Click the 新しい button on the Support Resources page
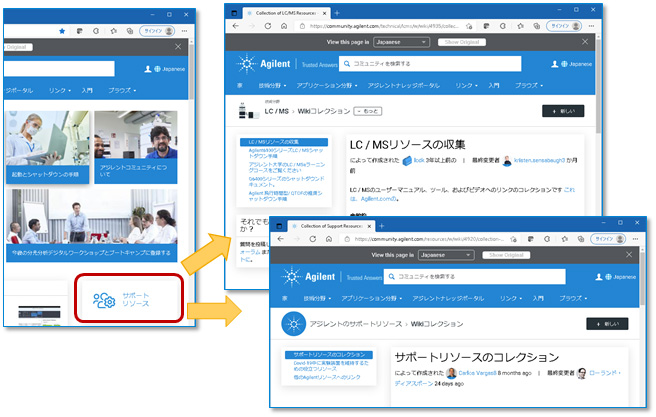Viewport: 656px width, 417px height. pyautogui.click(x=606, y=324)
